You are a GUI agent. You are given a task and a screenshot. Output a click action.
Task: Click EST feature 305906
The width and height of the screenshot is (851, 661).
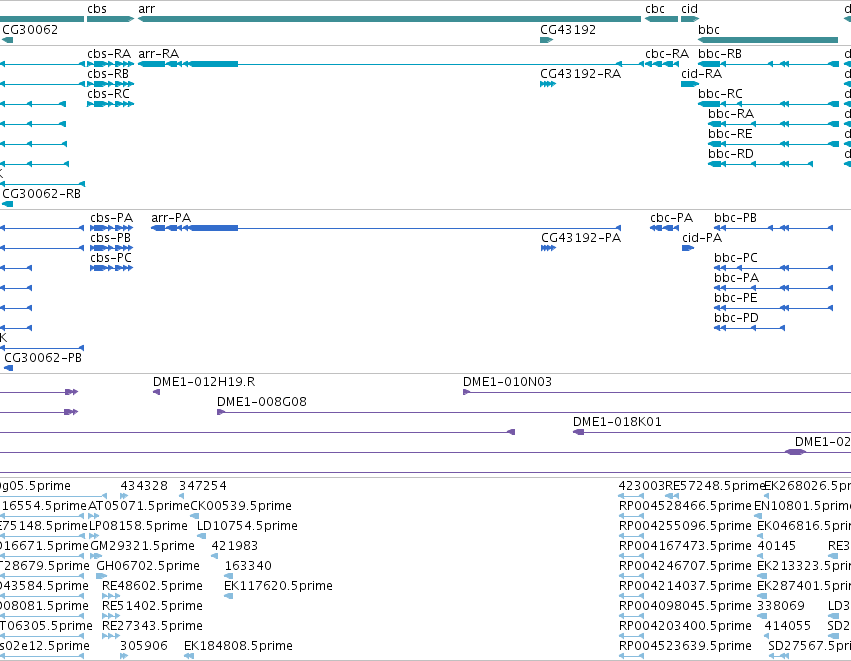(124, 656)
